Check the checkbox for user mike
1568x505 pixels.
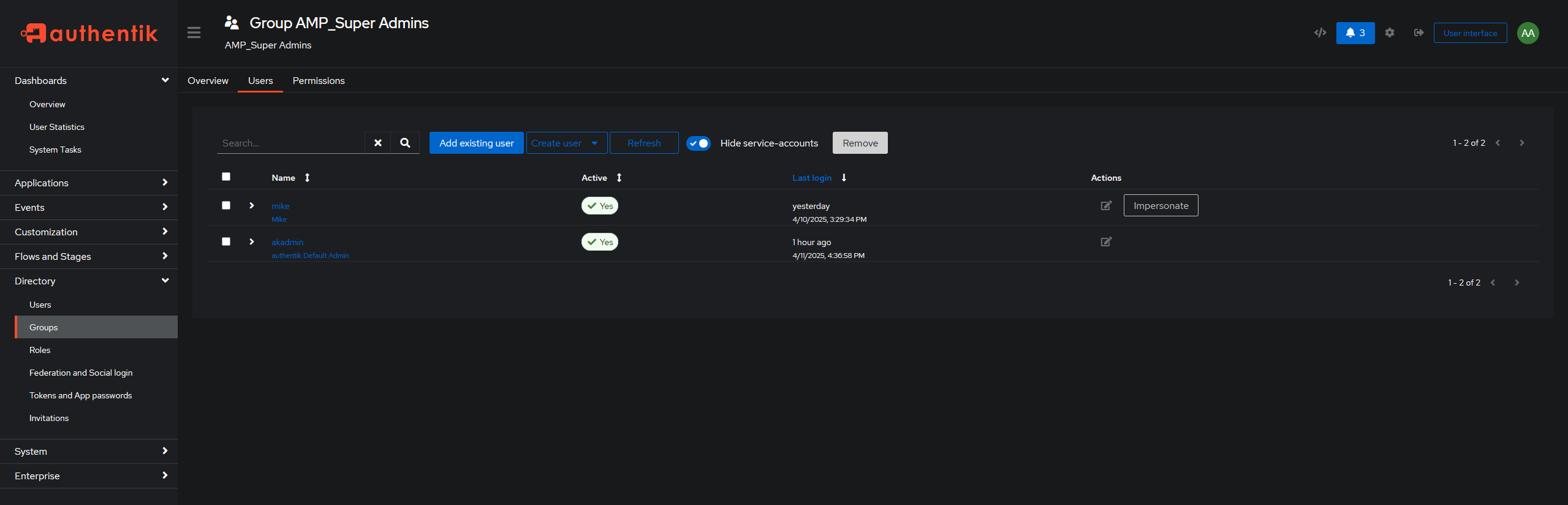click(x=226, y=205)
